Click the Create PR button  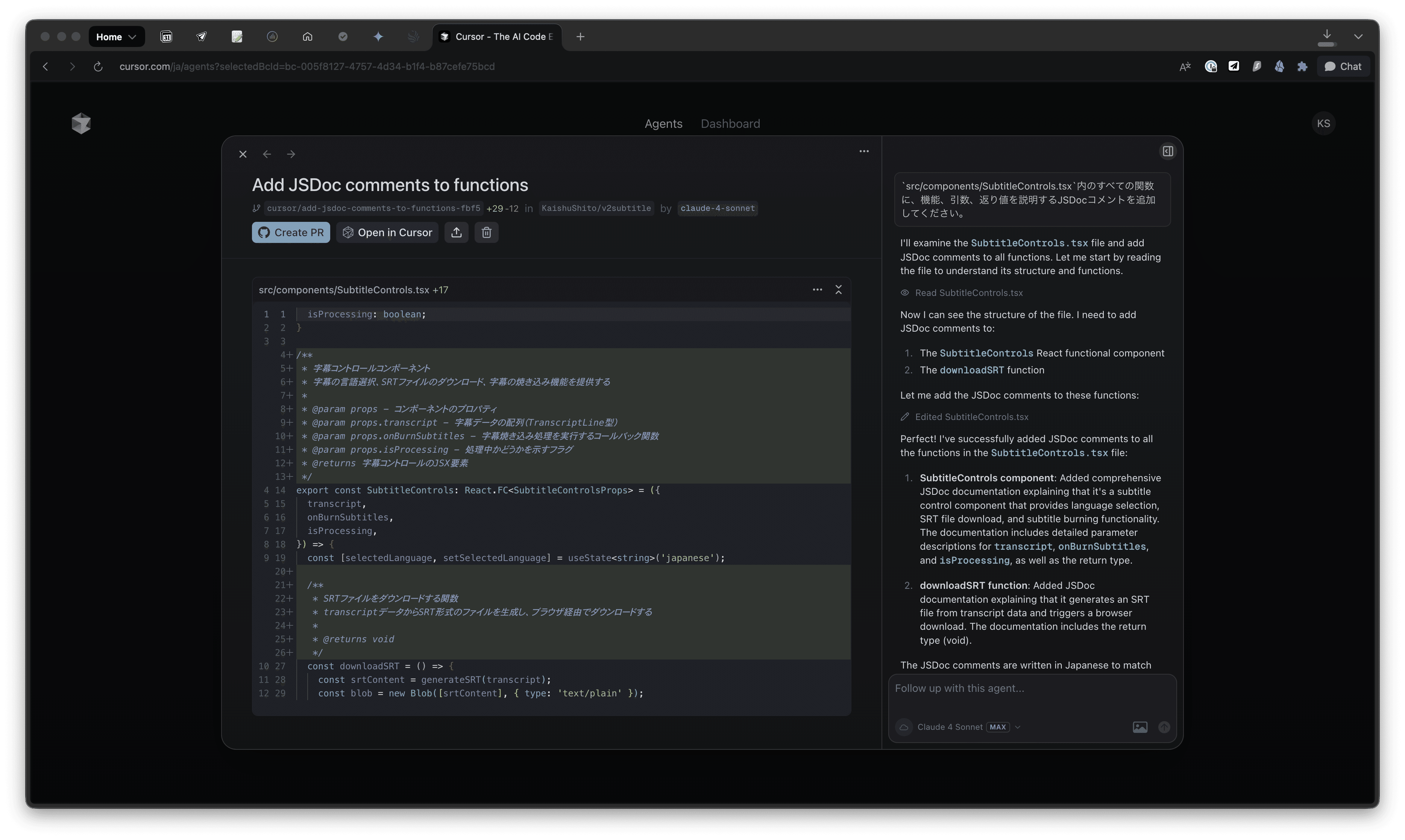click(290, 233)
